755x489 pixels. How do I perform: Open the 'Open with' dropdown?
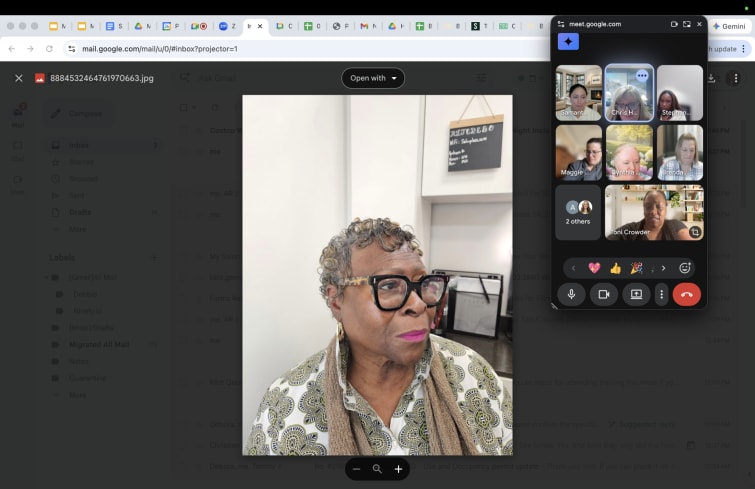[373, 78]
